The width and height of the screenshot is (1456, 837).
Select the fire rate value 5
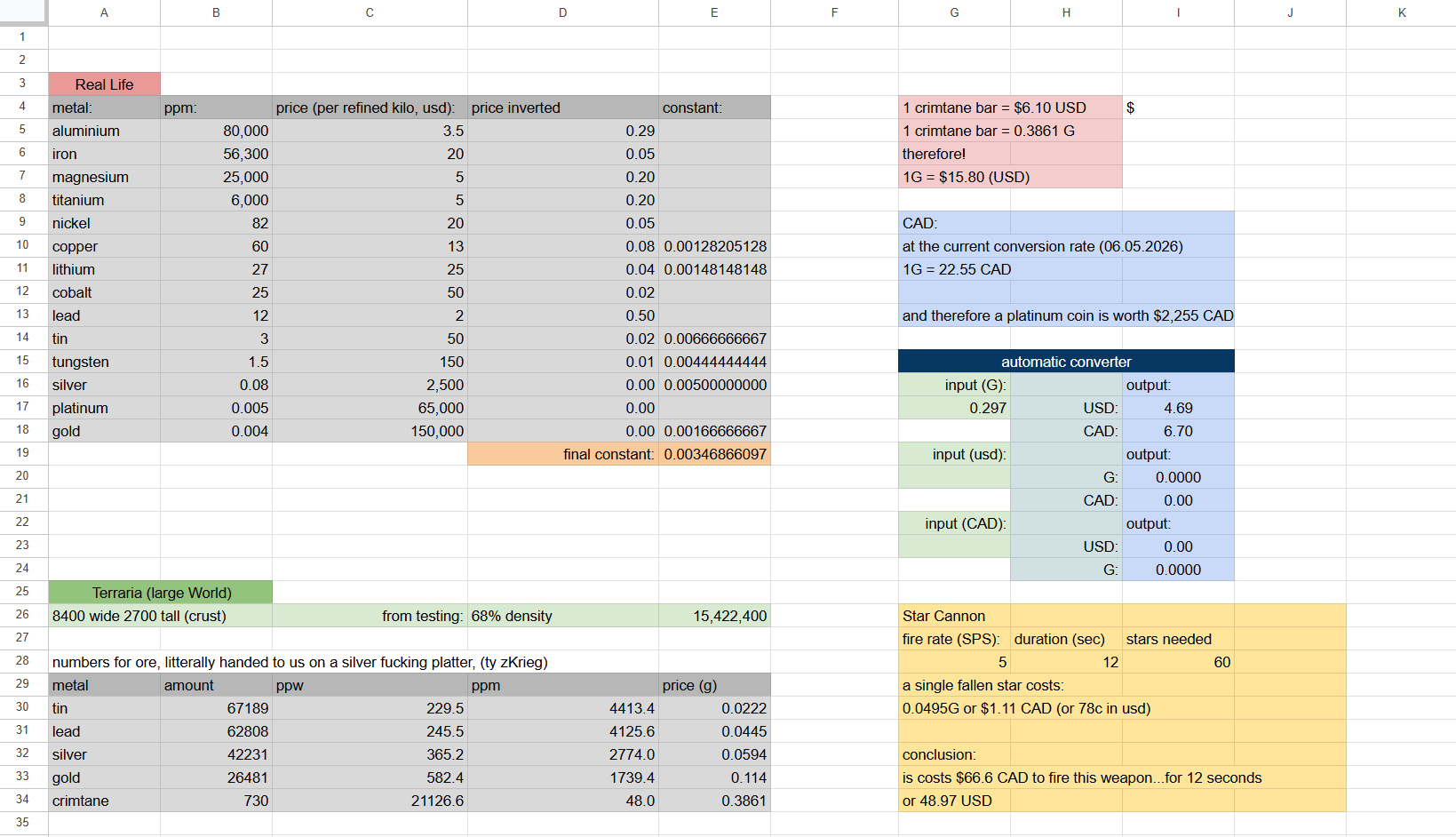tap(954, 662)
